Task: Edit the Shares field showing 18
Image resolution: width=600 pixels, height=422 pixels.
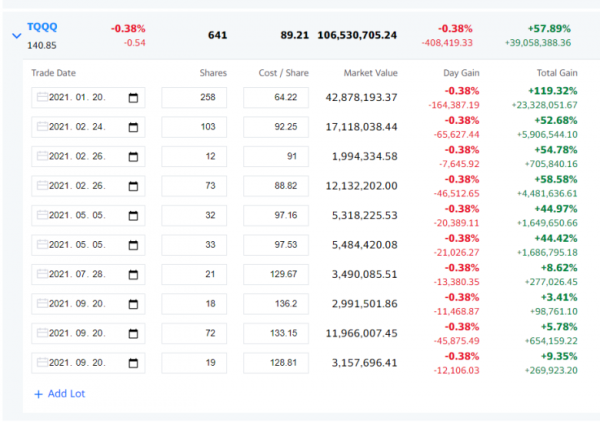Action: click(194, 304)
